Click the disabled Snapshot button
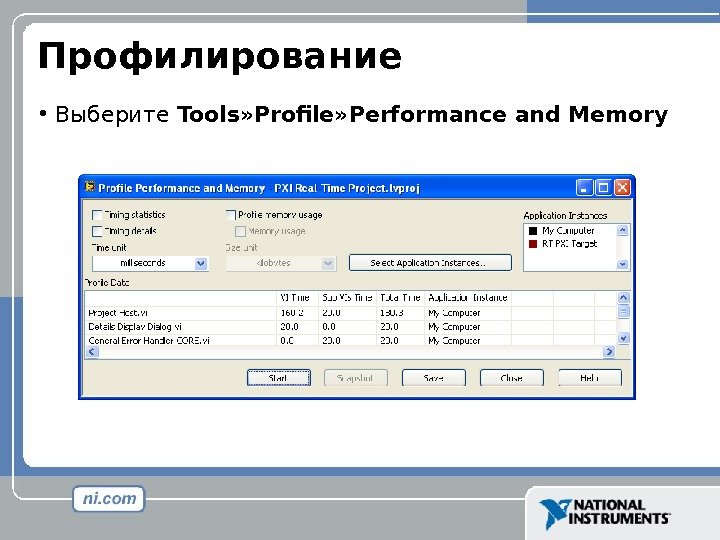The height and width of the screenshot is (540, 720). point(356,378)
